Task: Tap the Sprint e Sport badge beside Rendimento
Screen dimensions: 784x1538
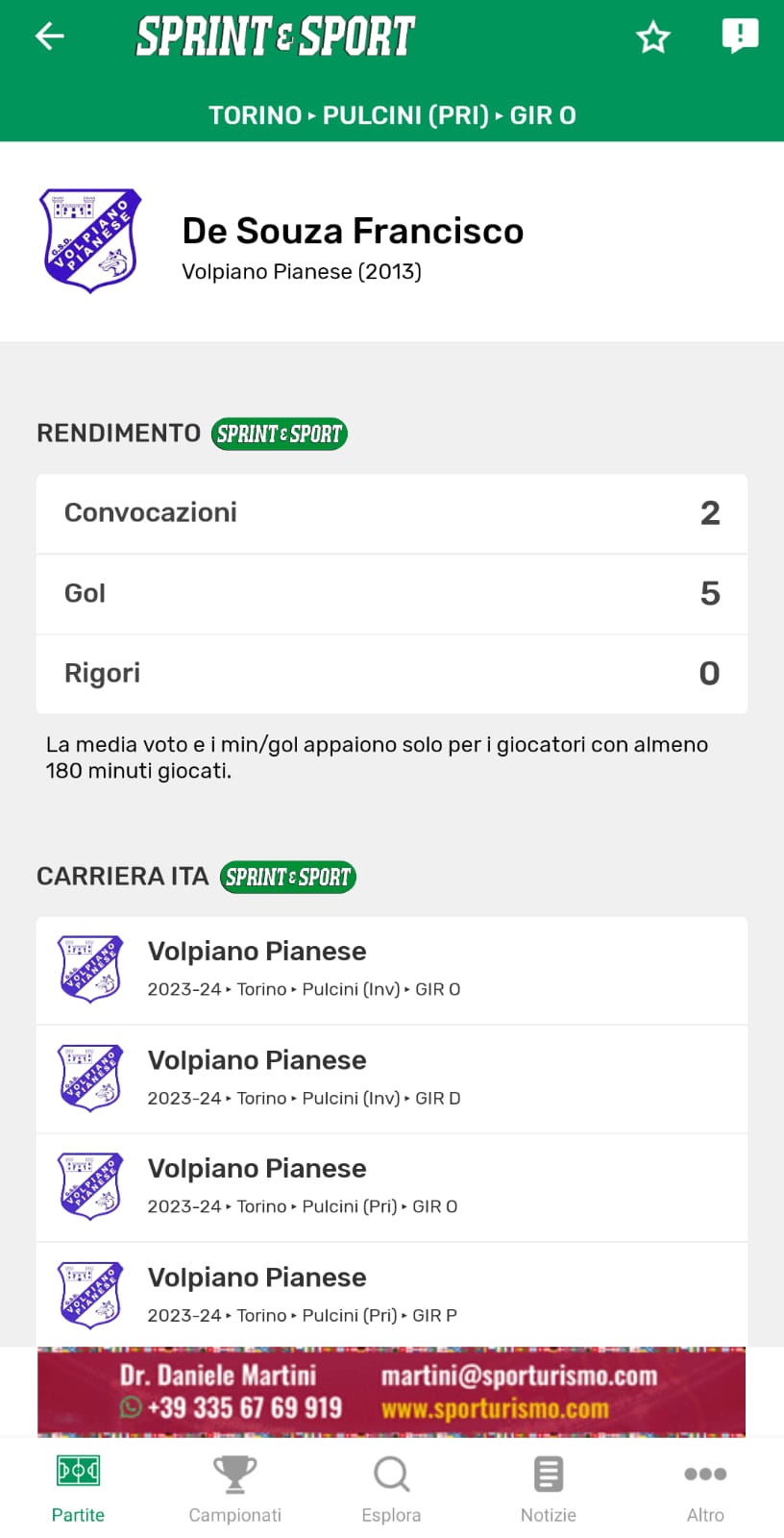Action: [x=279, y=434]
